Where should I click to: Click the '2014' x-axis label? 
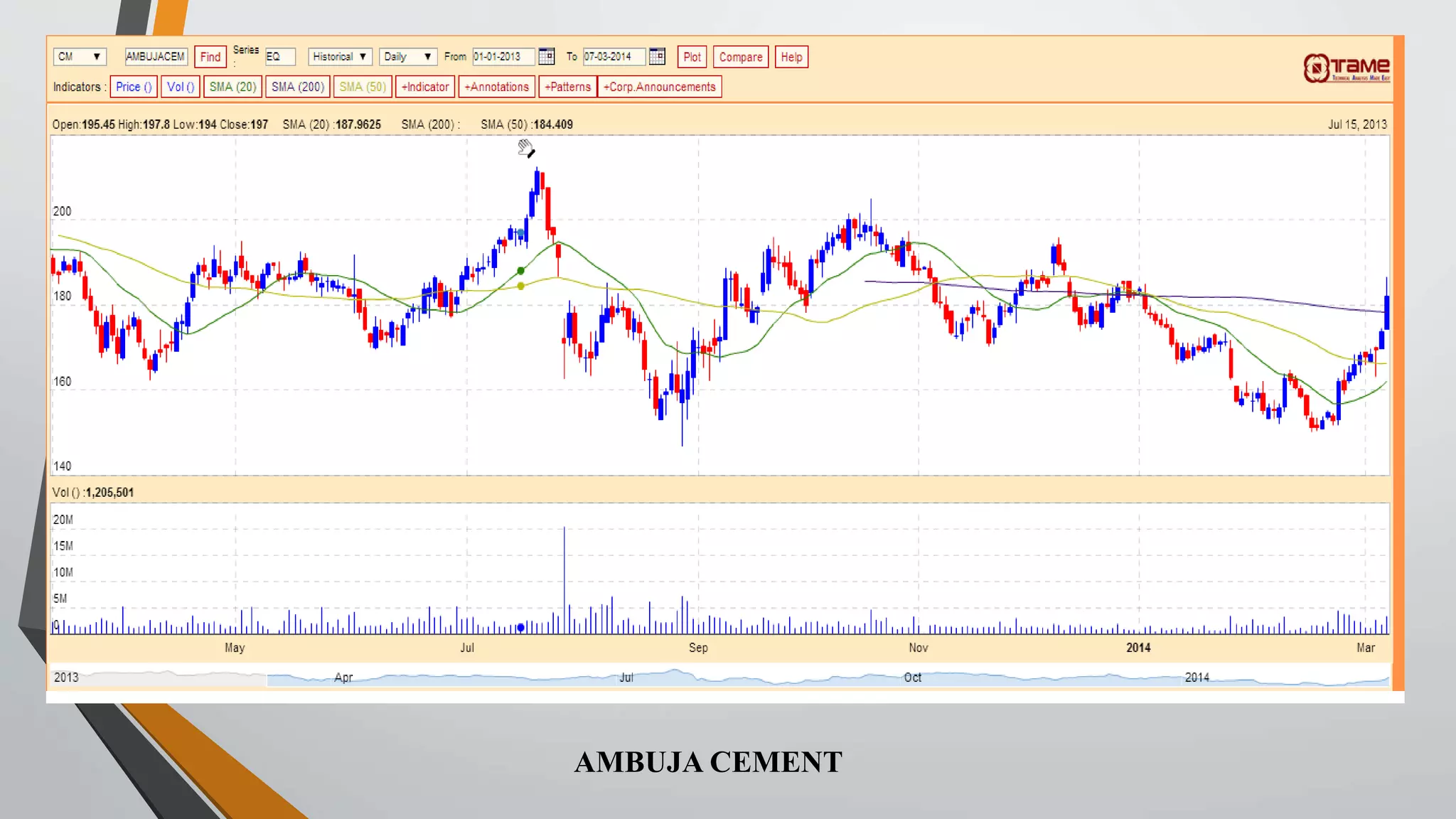(1138, 648)
